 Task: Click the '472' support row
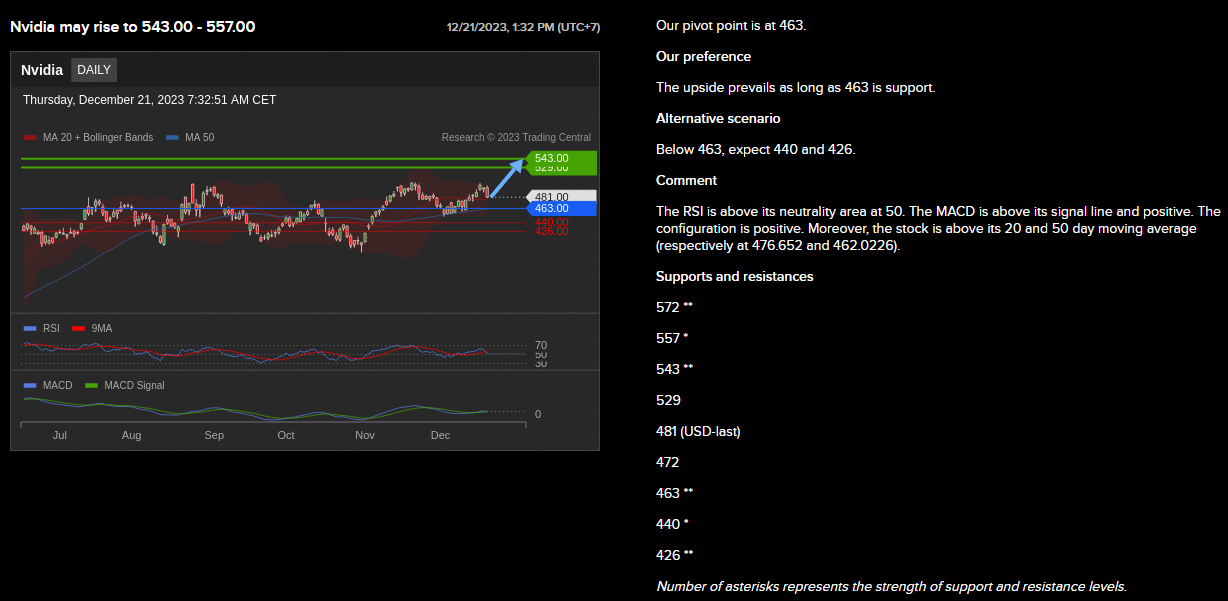click(x=667, y=462)
